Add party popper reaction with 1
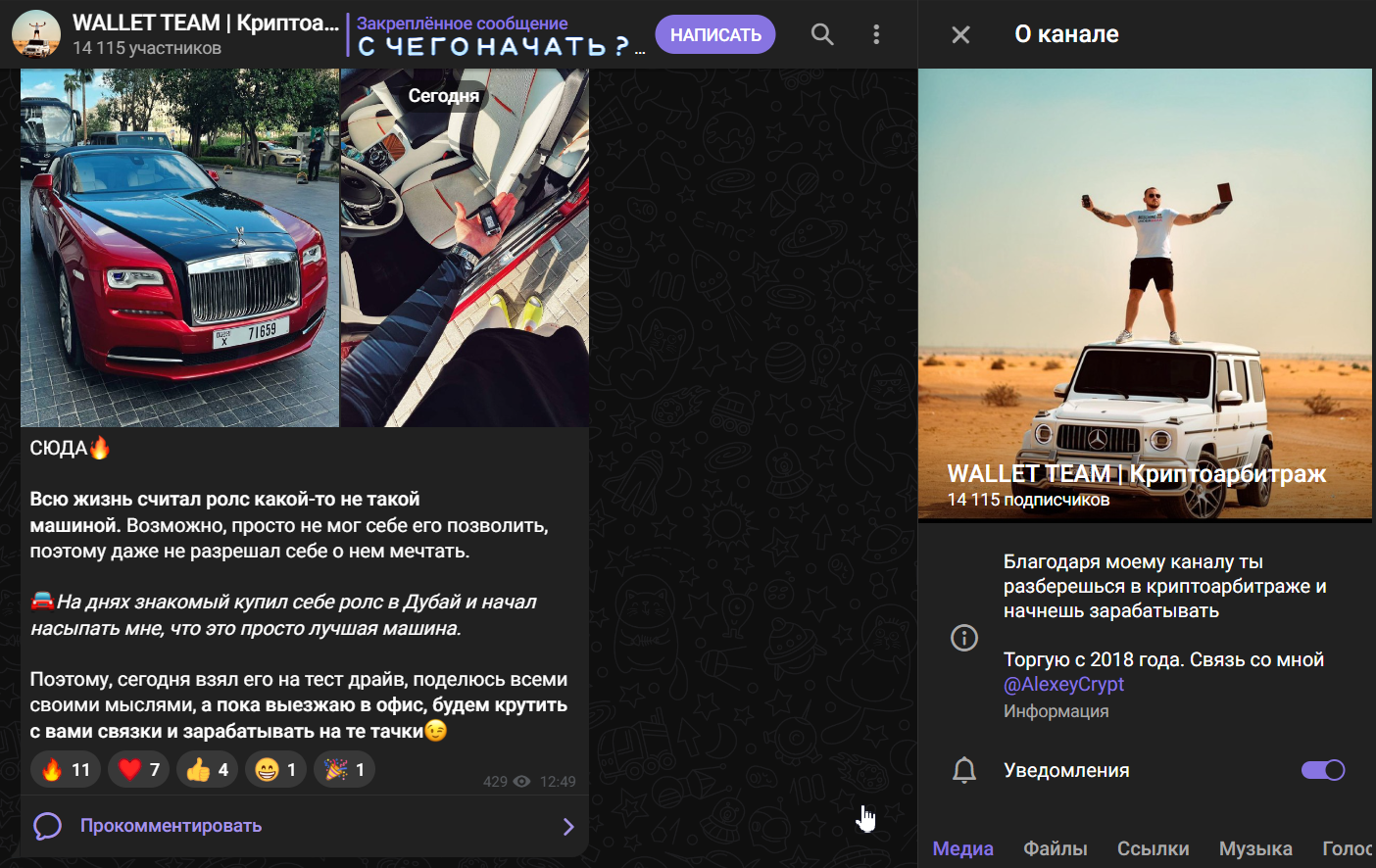Screen dimensions: 1376x868 [345, 770]
